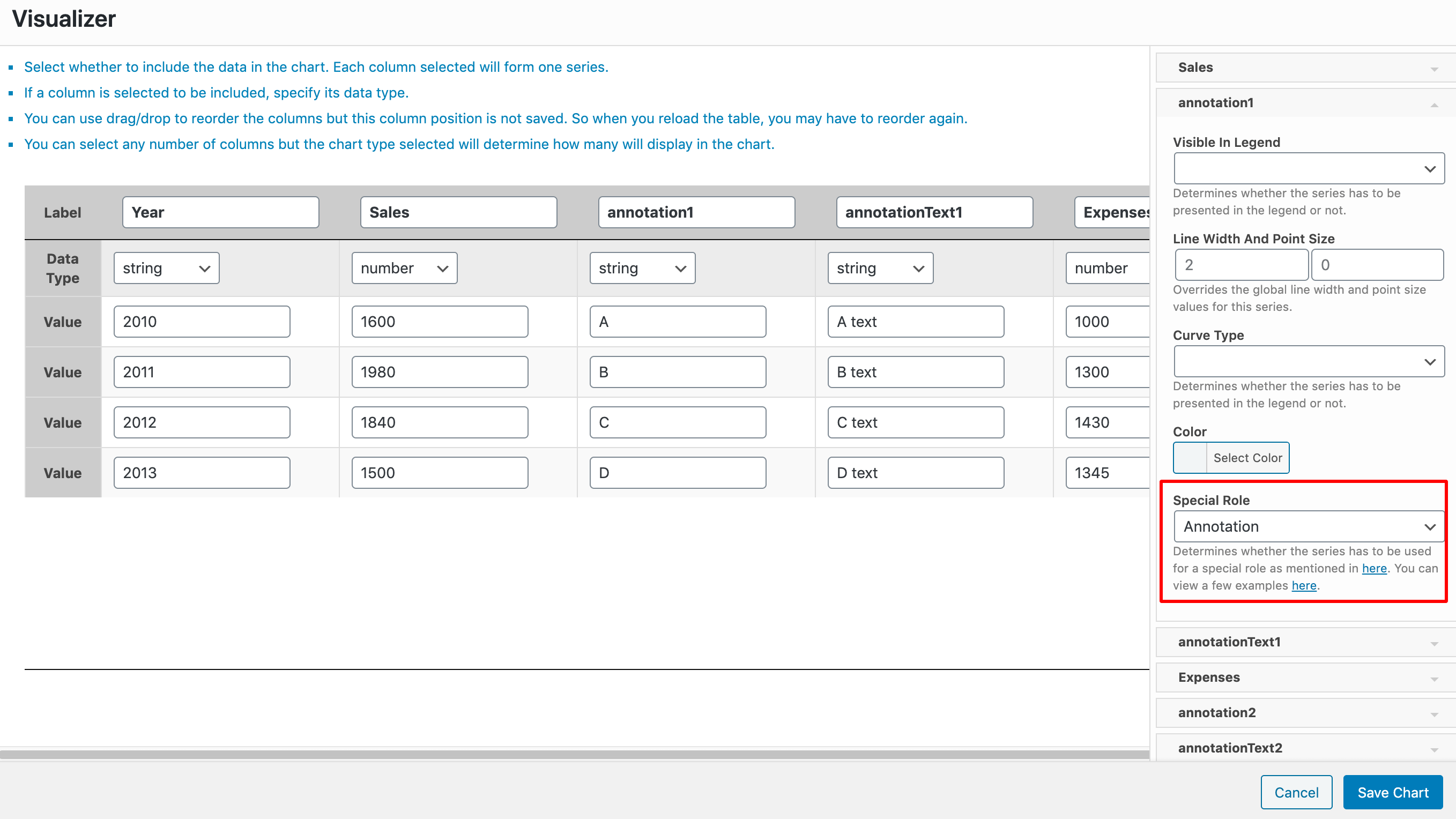Open the Curve Type dropdown
Image resolution: width=1456 pixels, height=819 pixels.
(1309, 361)
